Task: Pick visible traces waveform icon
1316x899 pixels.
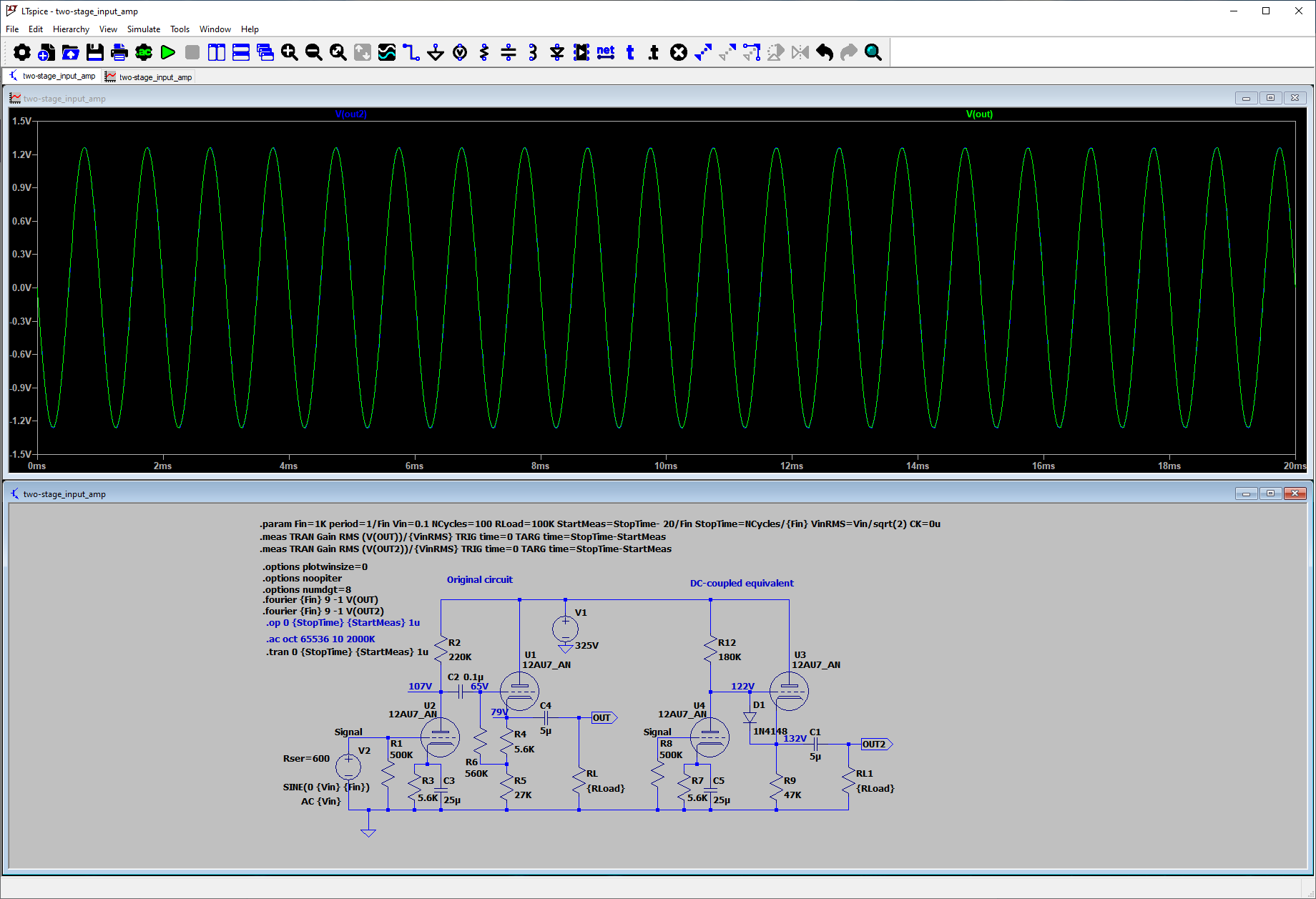Action: 387,52
